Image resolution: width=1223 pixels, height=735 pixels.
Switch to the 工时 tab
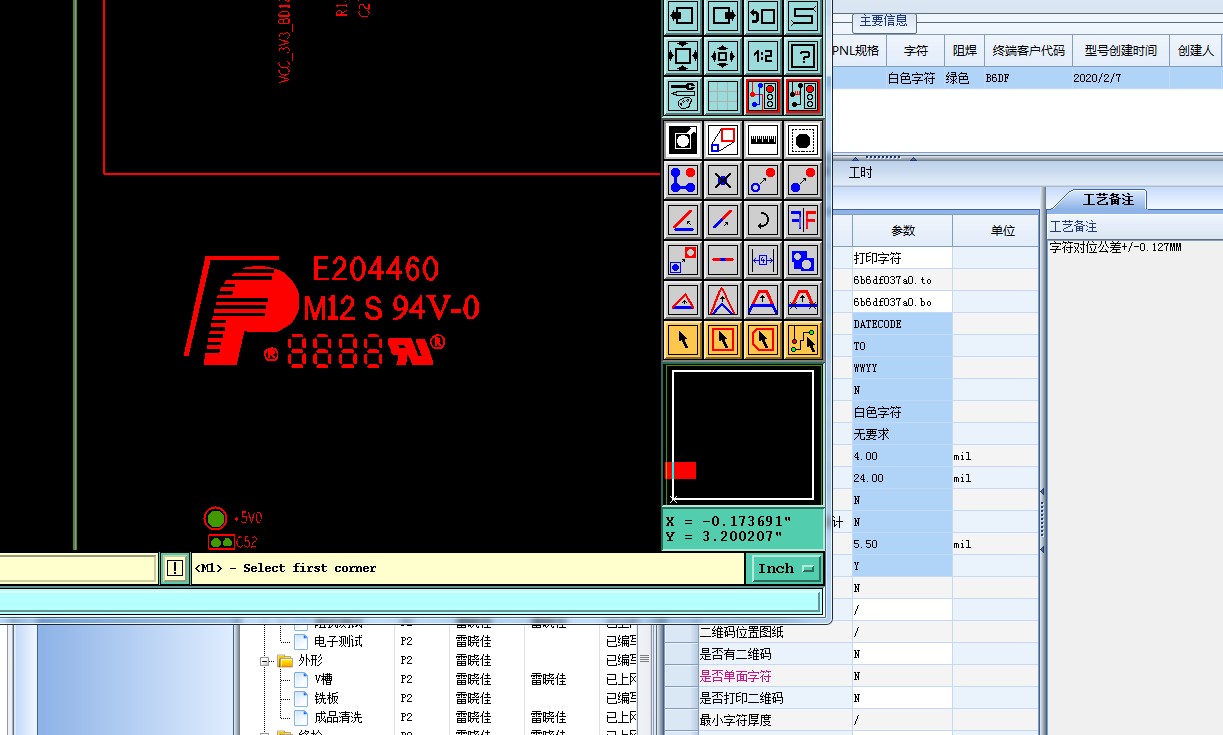coord(860,172)
